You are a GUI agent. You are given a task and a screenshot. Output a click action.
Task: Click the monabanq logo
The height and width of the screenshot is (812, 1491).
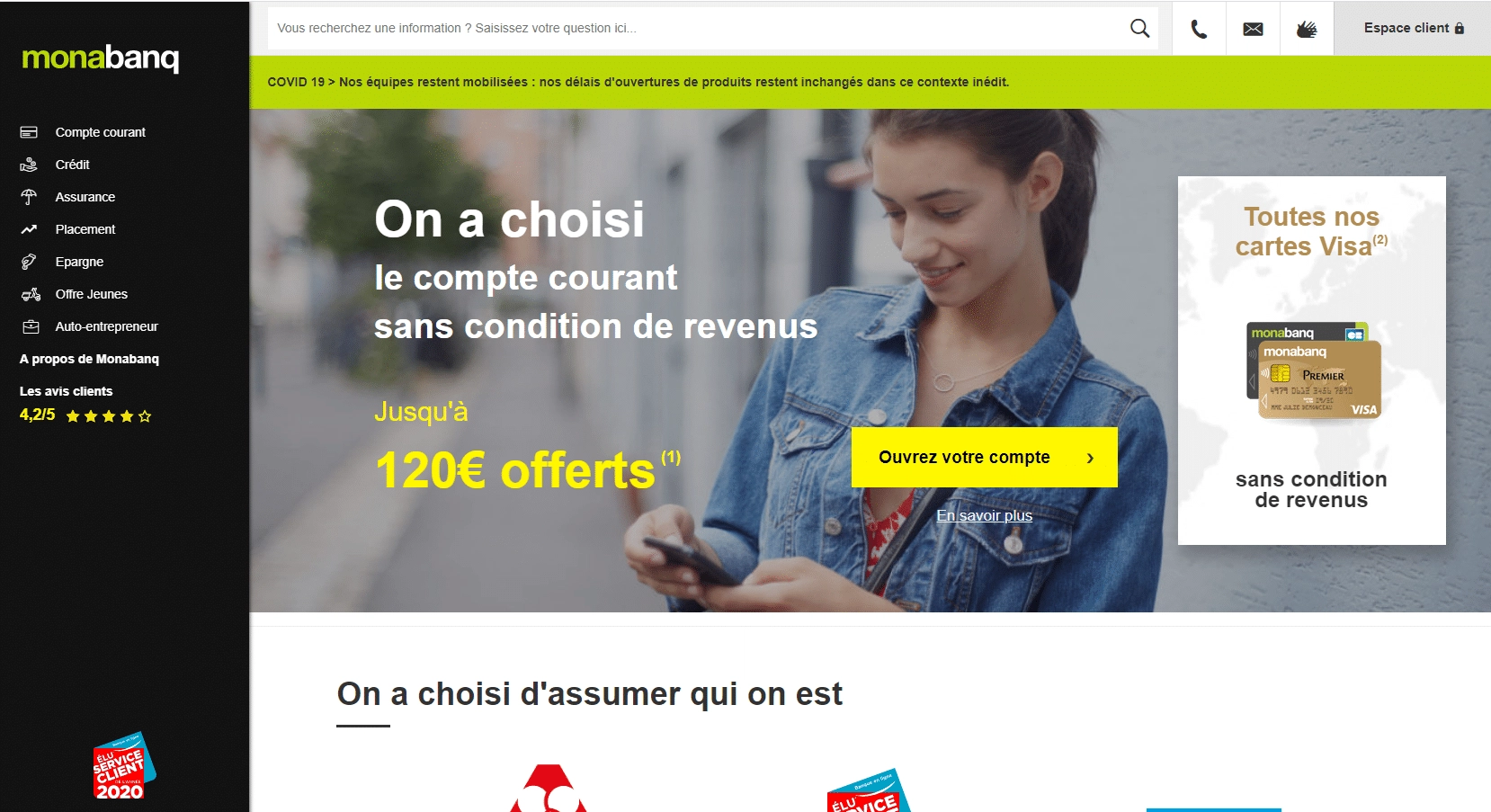(x=100, y=58)
